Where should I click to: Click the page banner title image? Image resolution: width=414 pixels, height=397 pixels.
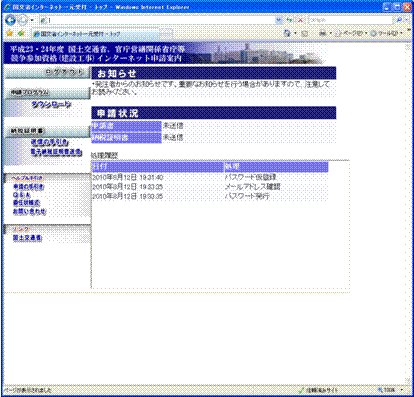(x=165, y=53)
